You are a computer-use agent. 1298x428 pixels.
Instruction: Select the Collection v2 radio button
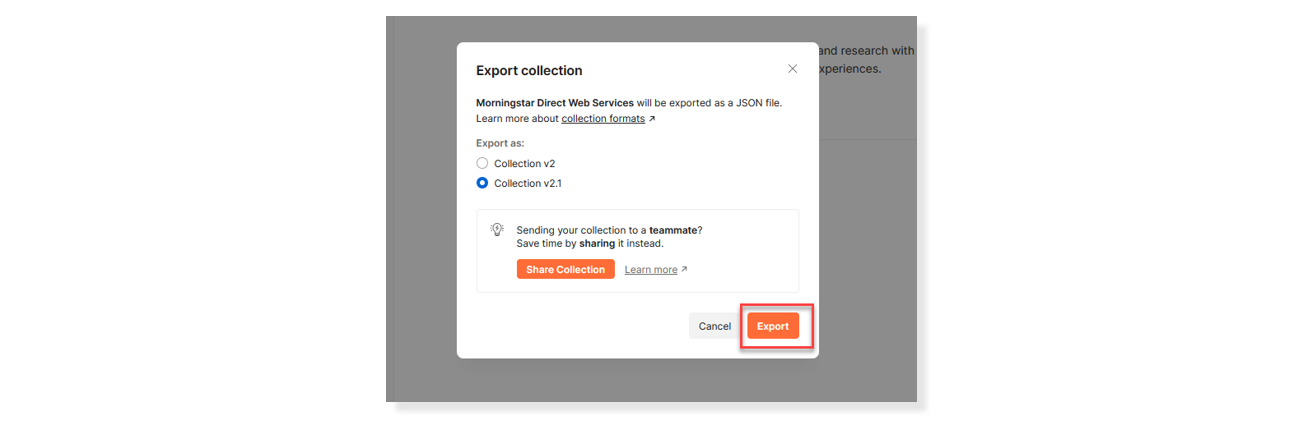[482, 163]
